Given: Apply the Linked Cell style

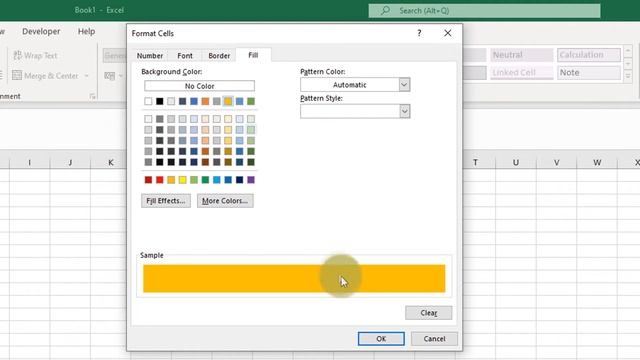Looking at the screenshot, I should pos(522,73).
